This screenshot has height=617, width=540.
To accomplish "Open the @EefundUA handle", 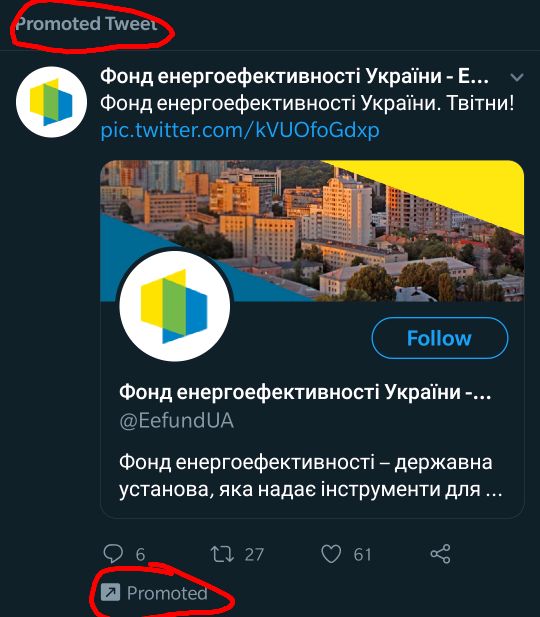I will [x=176, y=420].
